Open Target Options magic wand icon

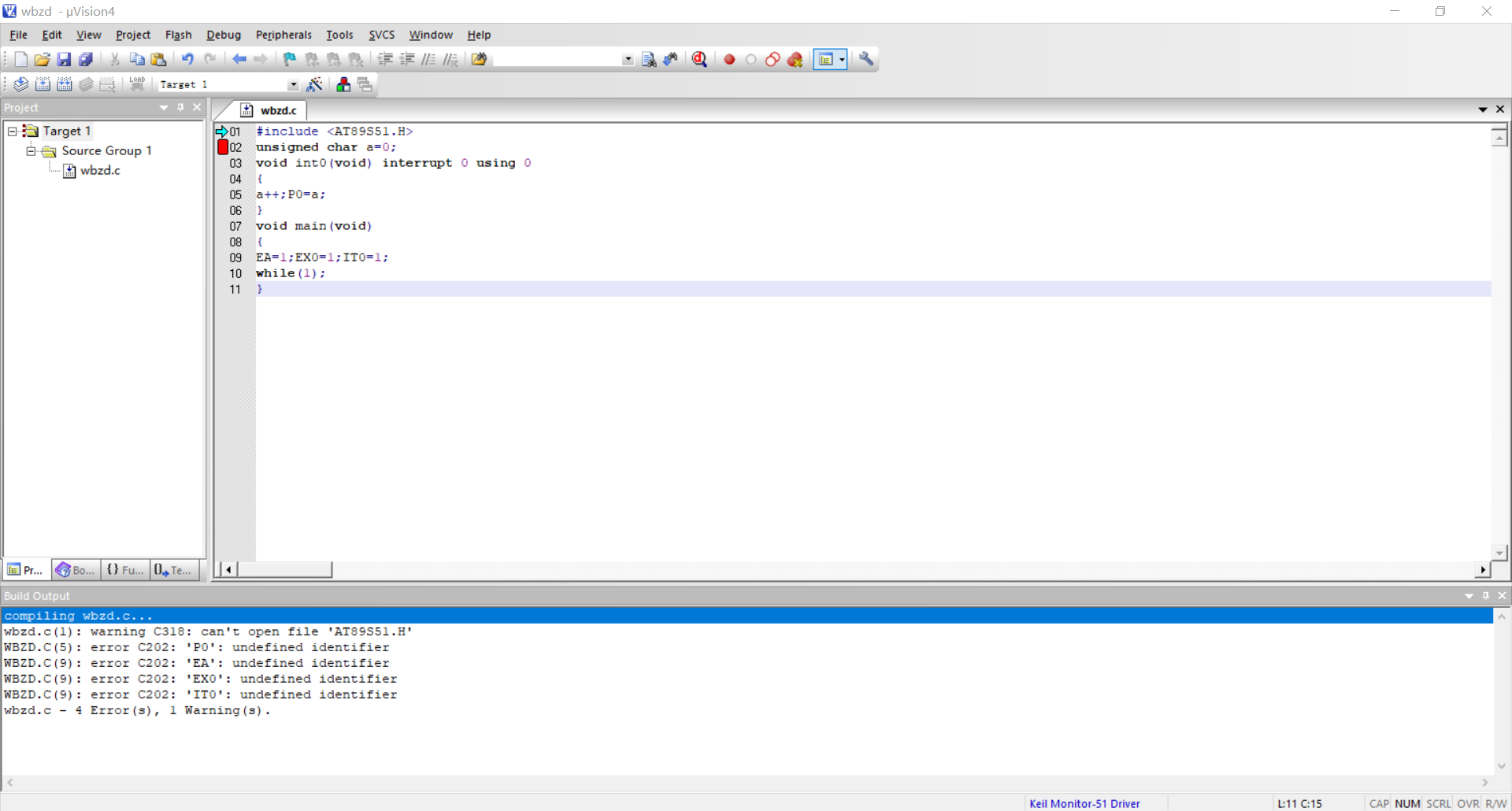[x=315, y=84]
